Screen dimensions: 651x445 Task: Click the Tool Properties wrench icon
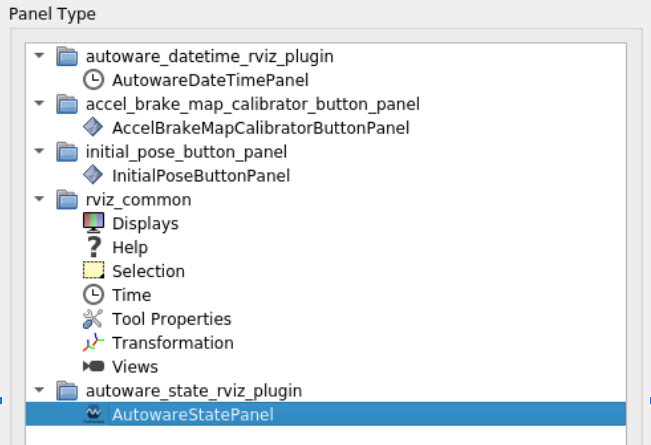click(93, 319)
